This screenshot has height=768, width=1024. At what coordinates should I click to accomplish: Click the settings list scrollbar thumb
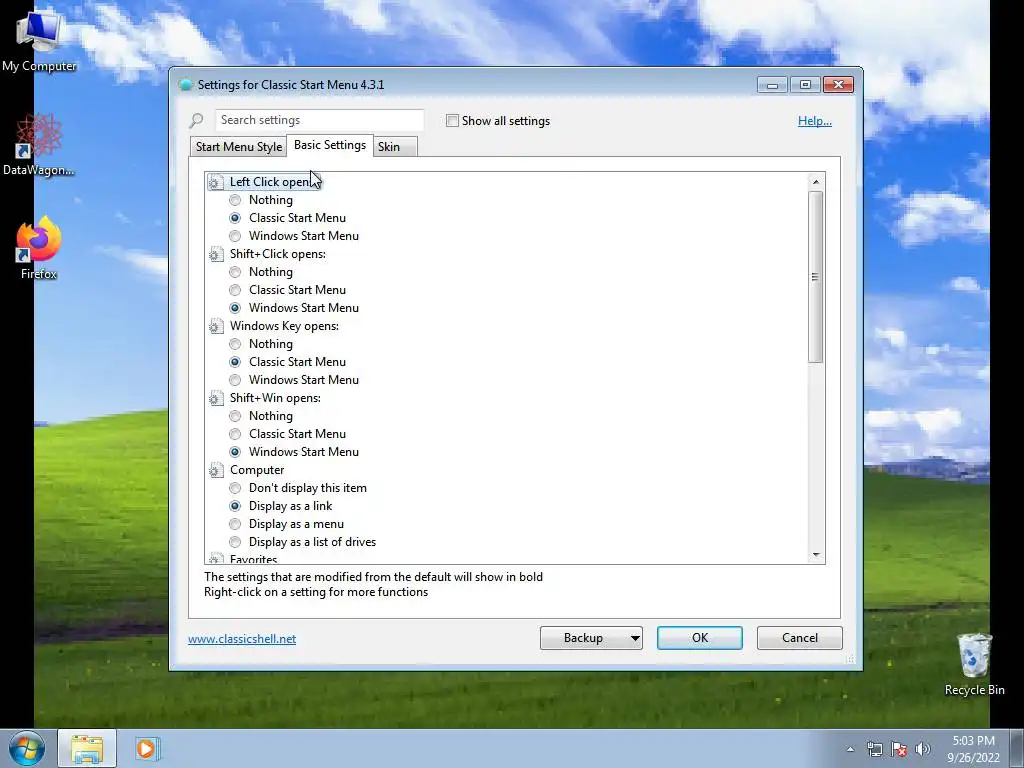(x=816, y=277)
